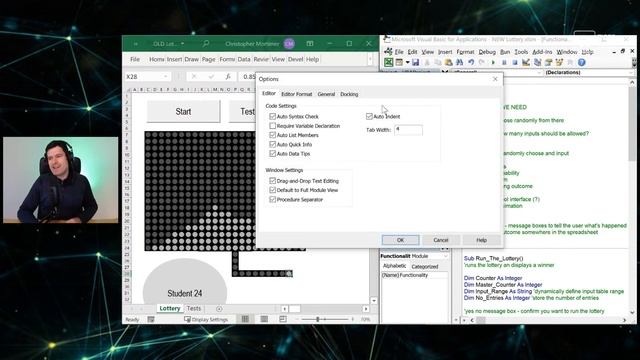640x360 pixels.
Task: Close the Options dialog with the X
Action: point(495,79)
